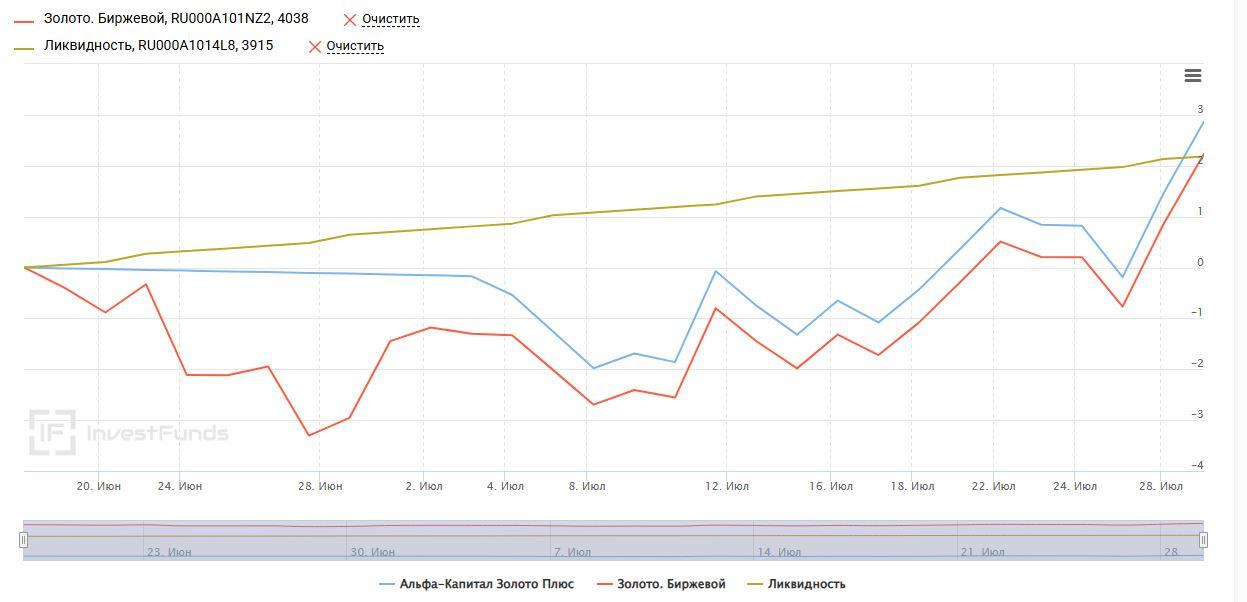This screenshot has width=1247, height=602.
Task: Clear the Золото. Биржевой series via Очистить
Action: pyautogui.click(x=391, y=19)
